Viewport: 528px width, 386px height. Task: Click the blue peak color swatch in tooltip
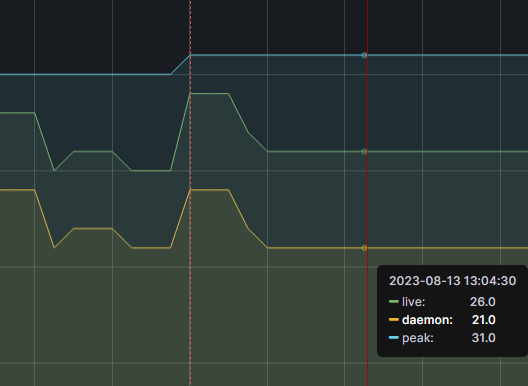tap(394, 337)
